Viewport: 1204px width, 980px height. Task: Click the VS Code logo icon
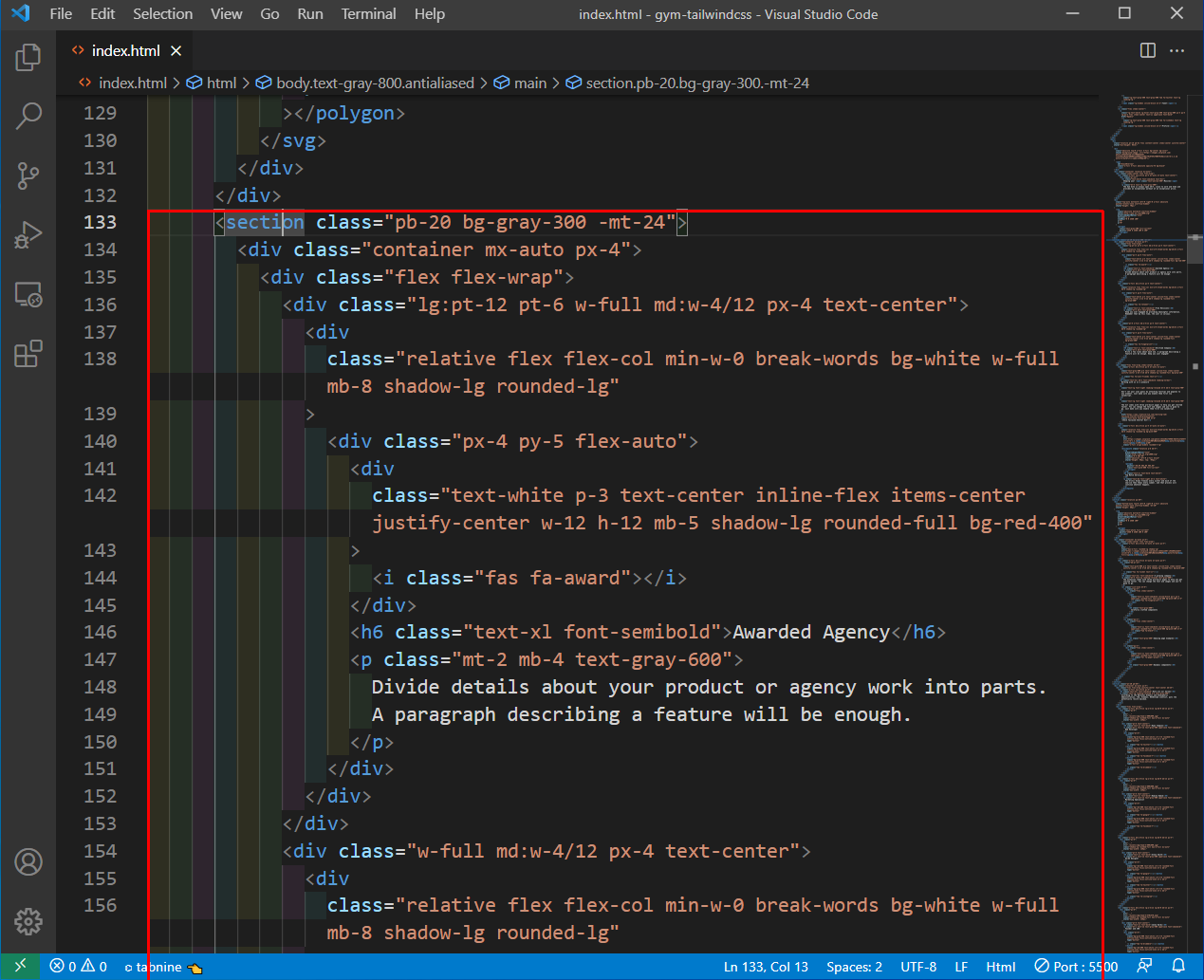pos(20,13)
